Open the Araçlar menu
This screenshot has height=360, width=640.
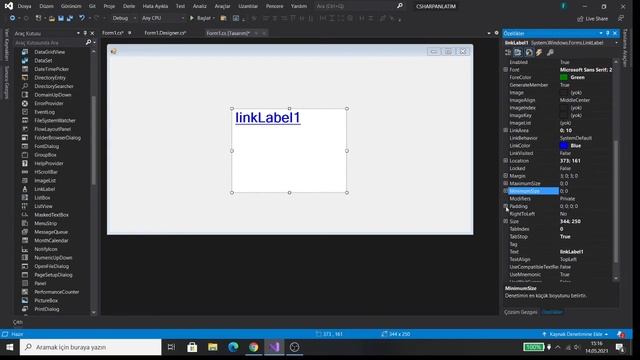click(222, 6)
